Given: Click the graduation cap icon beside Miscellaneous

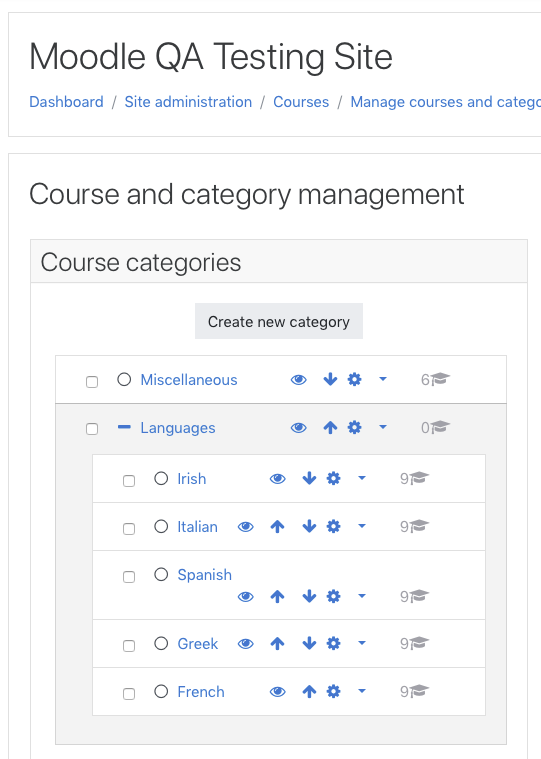Looking at the screenshot, I should click(440, 379).
